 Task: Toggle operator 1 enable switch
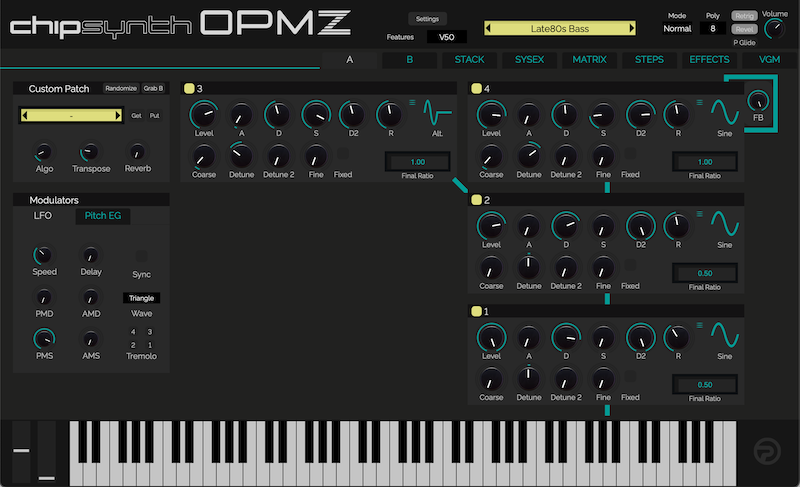[x=477, y=311]
